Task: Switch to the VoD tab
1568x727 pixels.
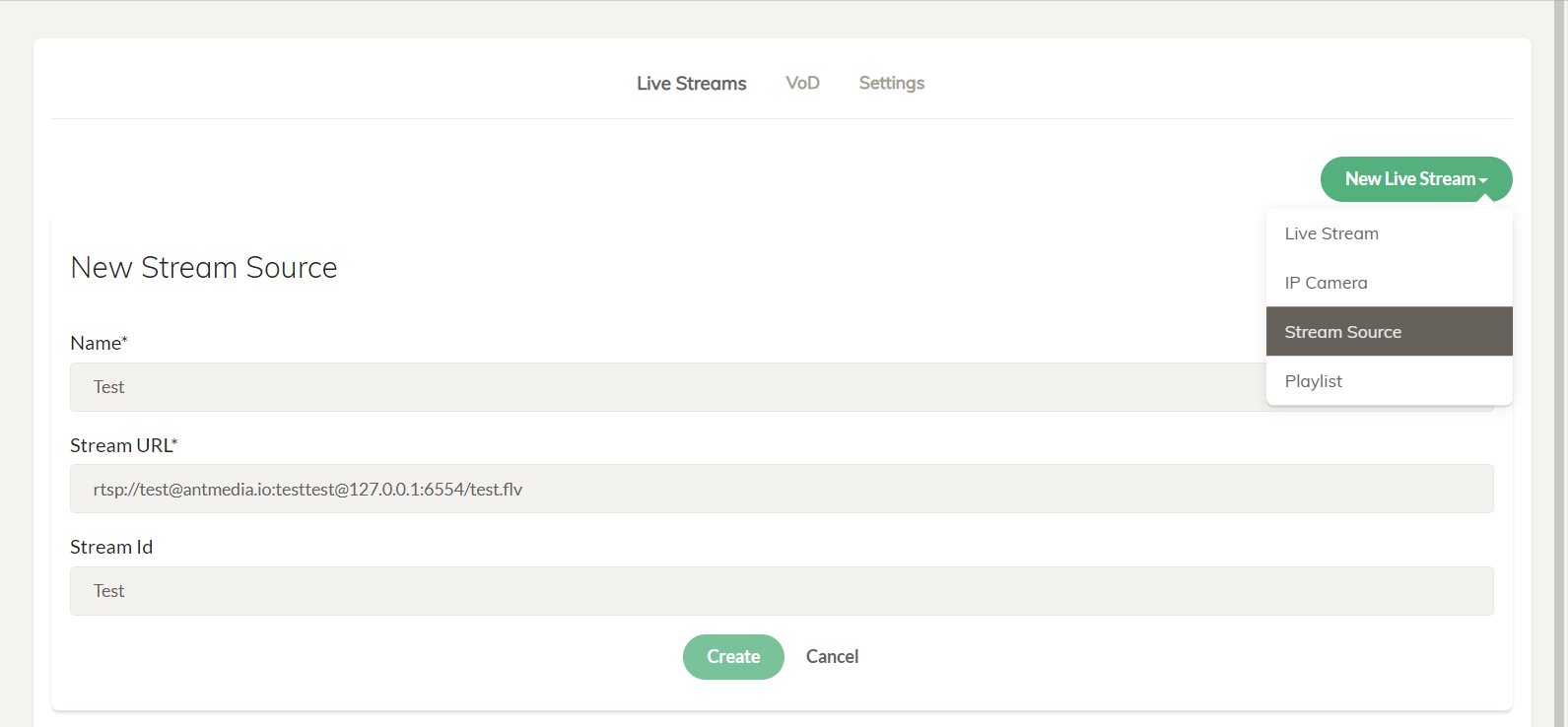Action: 802,83
